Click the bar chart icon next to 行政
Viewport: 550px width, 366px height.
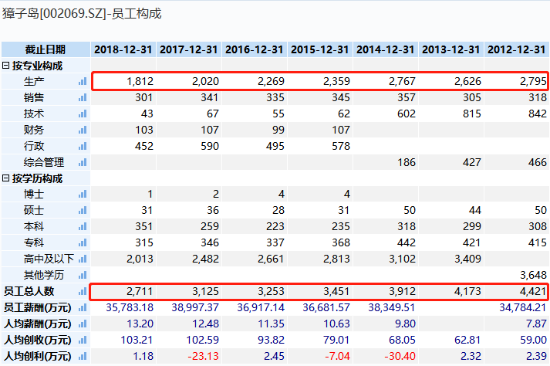pyautogui.click(x=82, y=146)
